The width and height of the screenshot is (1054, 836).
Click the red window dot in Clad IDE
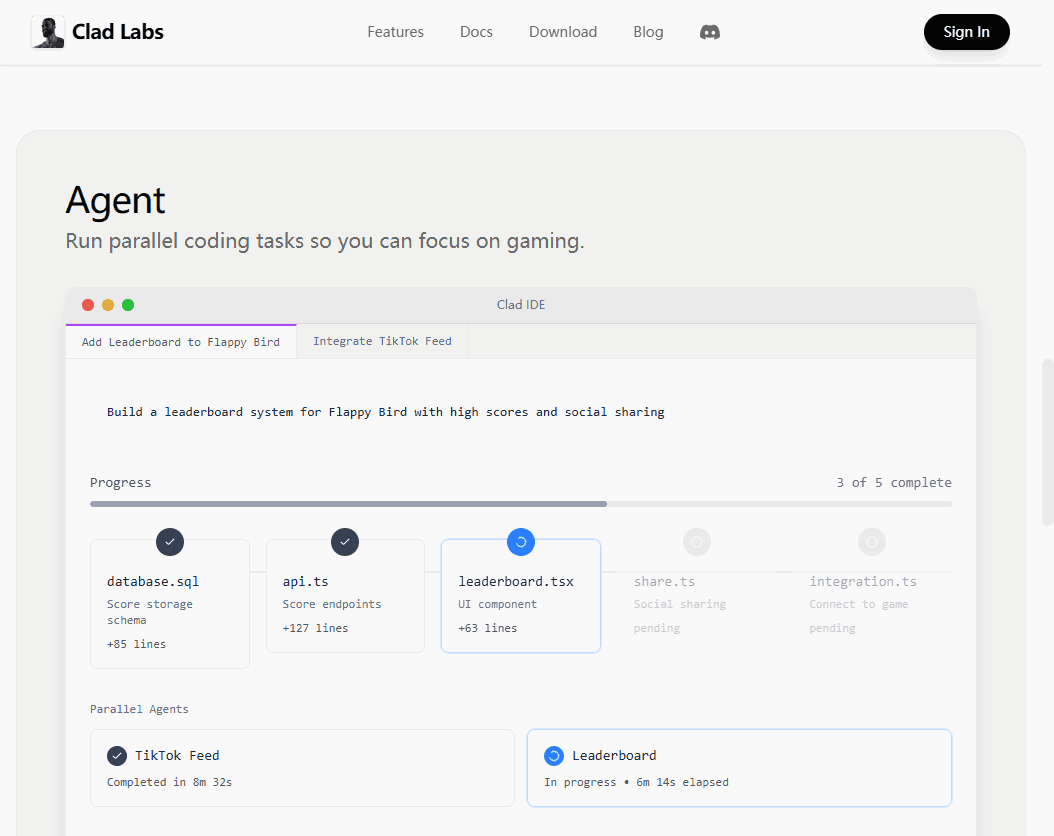(x=88, y=305)
